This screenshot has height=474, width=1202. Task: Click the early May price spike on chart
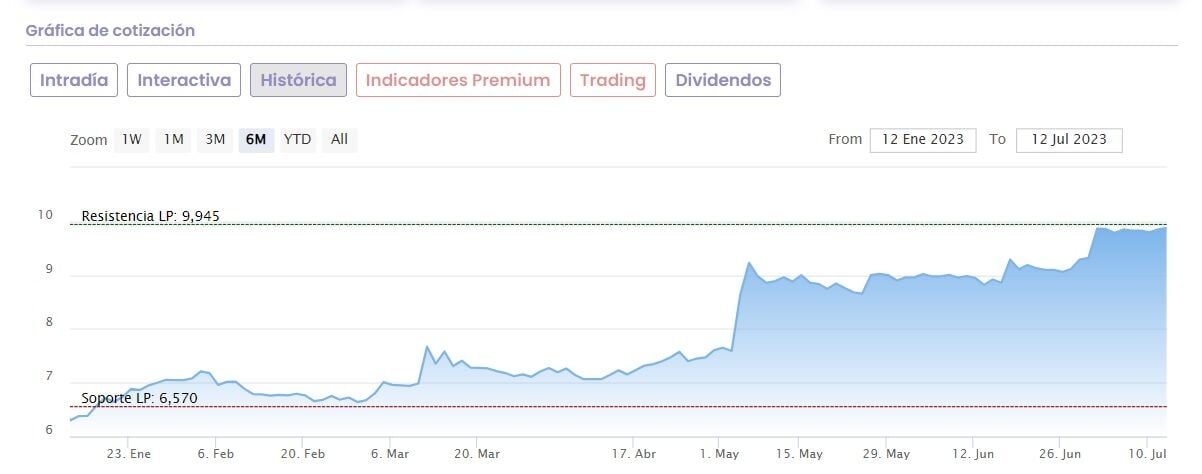point(749,263)
